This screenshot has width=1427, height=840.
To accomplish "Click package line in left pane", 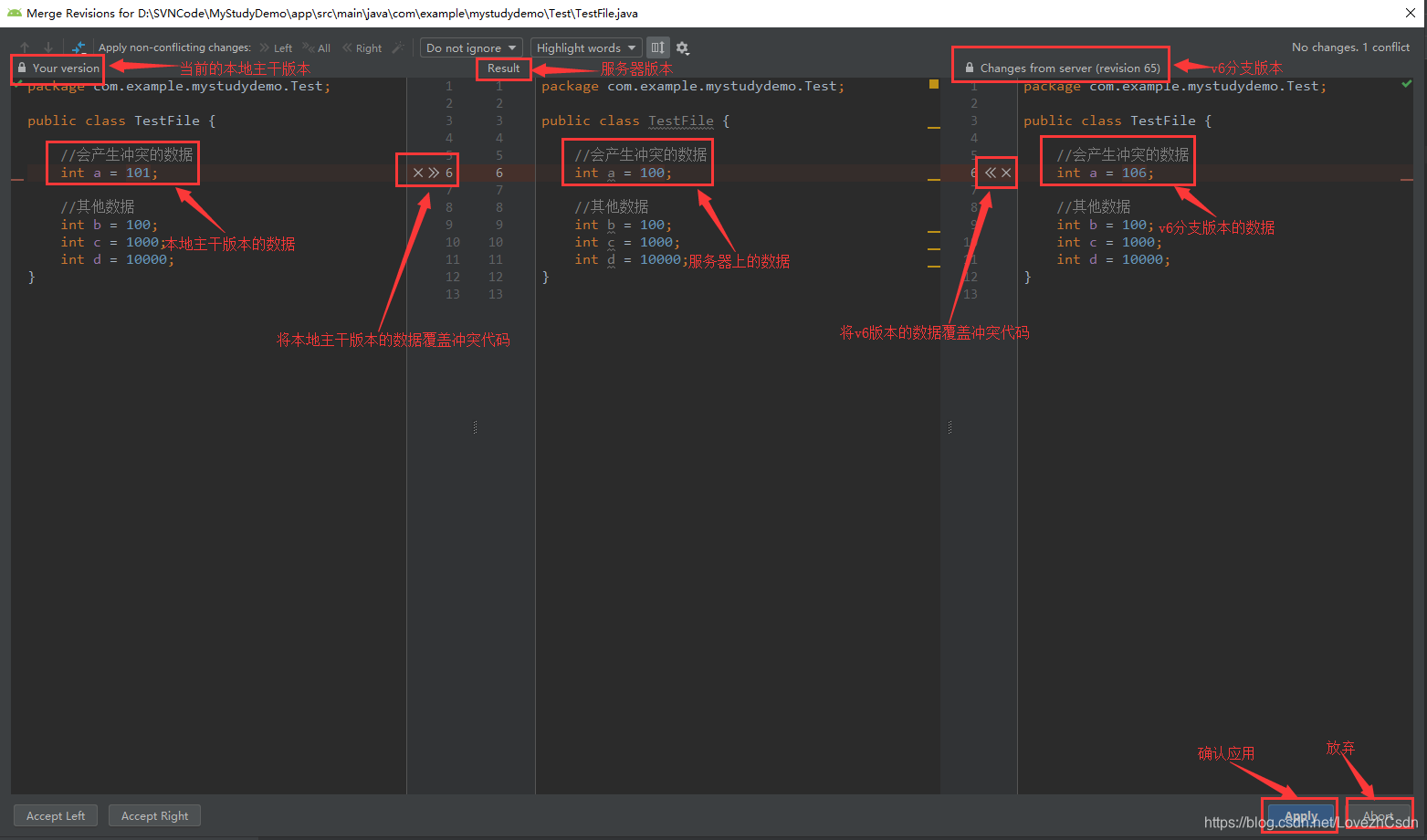I will pos(179,86).
